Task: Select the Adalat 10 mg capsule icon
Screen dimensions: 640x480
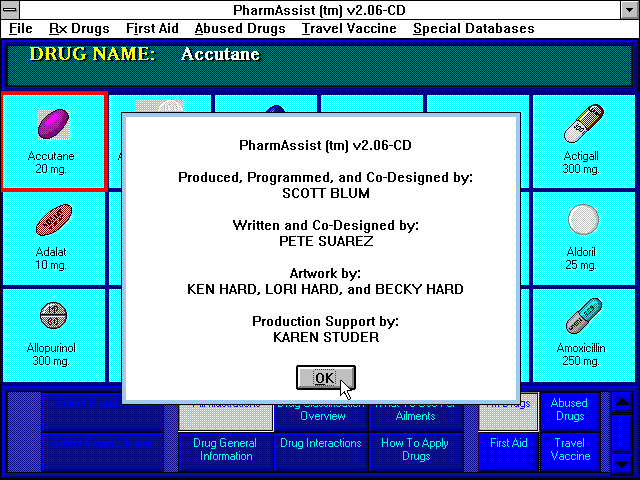Action: click(53, 220)
